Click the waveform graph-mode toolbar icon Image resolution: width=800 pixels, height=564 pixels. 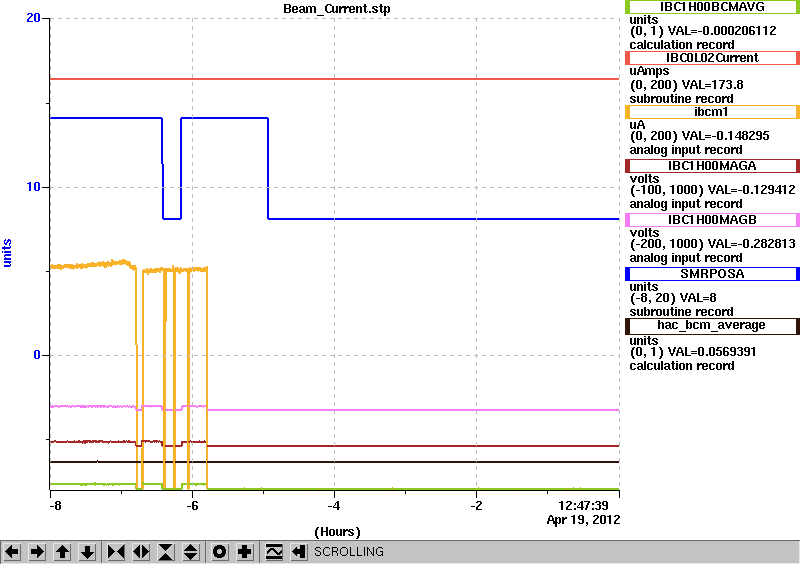(x=274, y=552)
